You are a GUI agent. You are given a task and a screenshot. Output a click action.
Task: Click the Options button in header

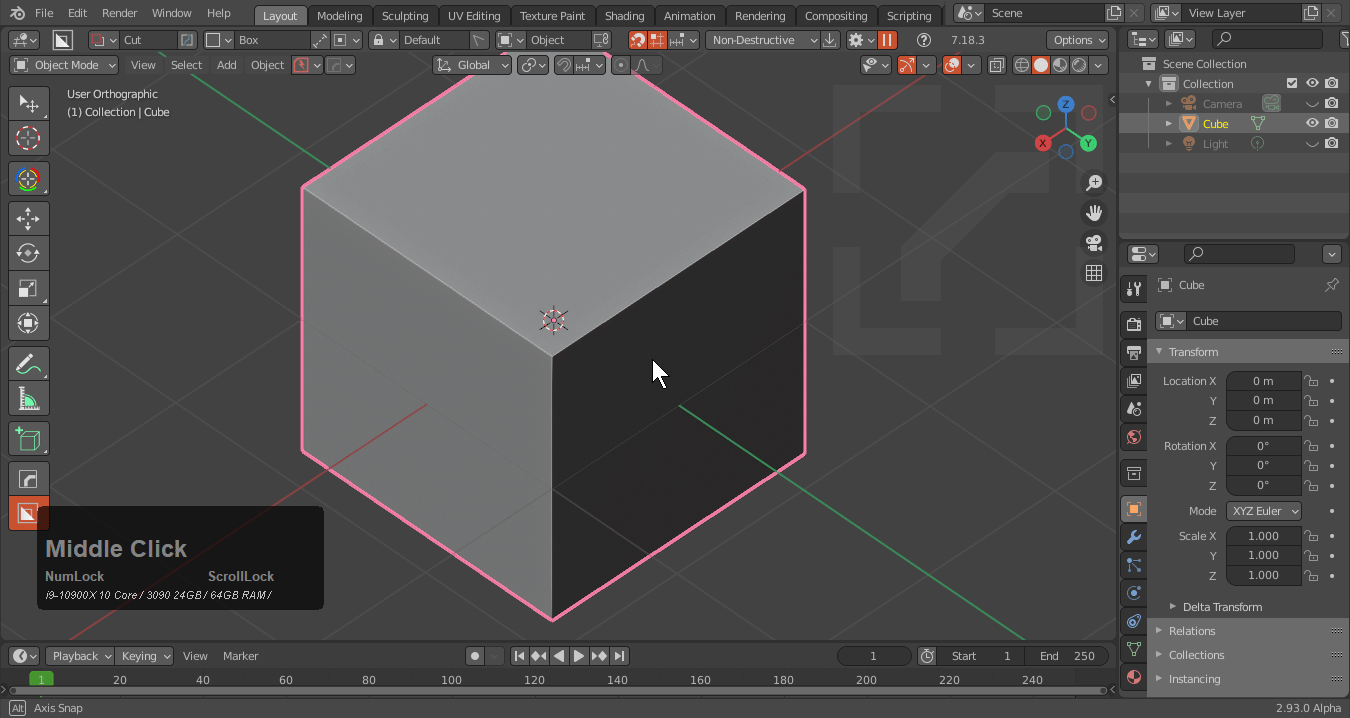(1079, 40)
